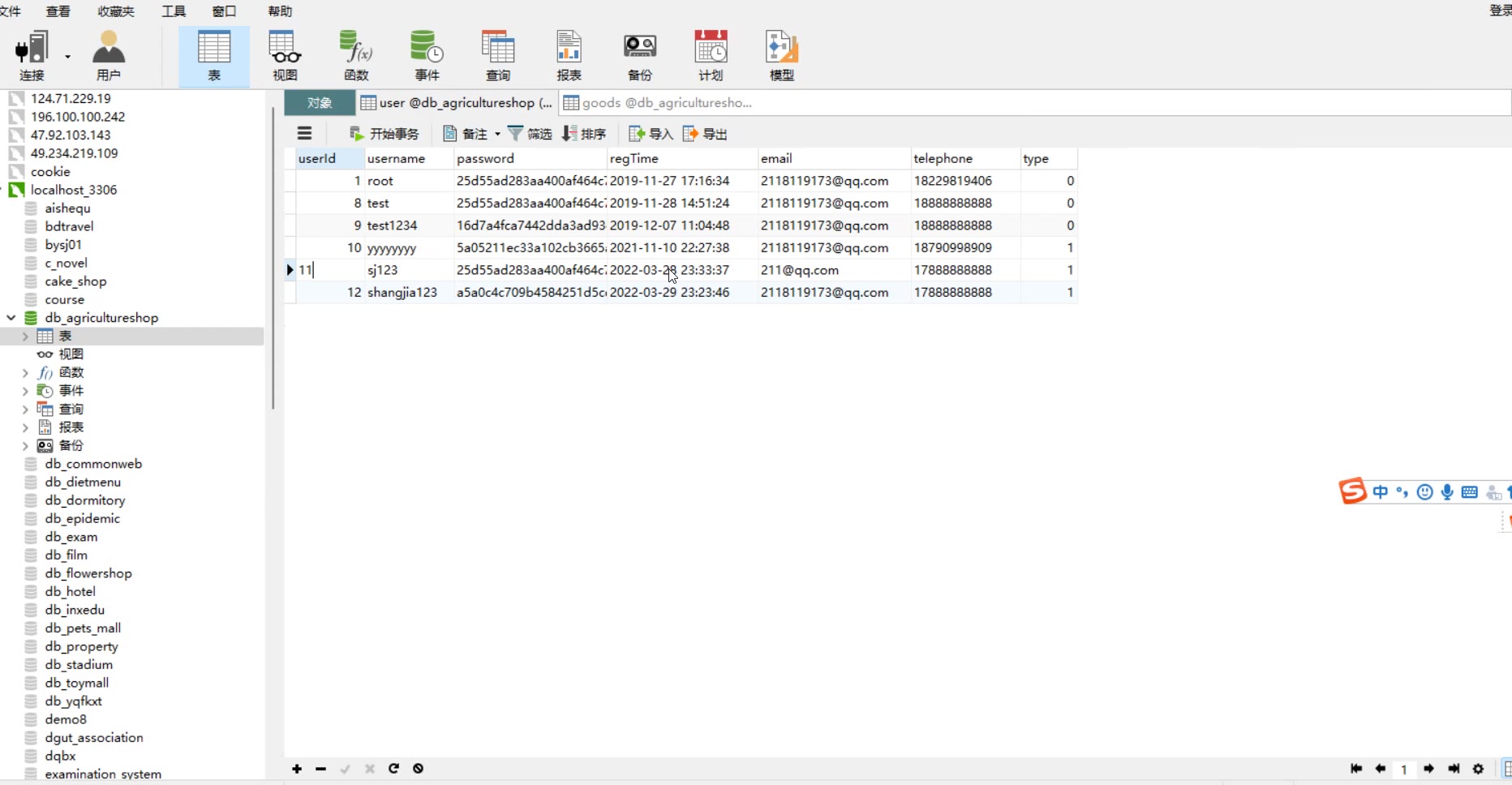Screen dimensions: 1512x785
Task: Open the Schedule (计划) tool
Action: [x=711, y=55]
